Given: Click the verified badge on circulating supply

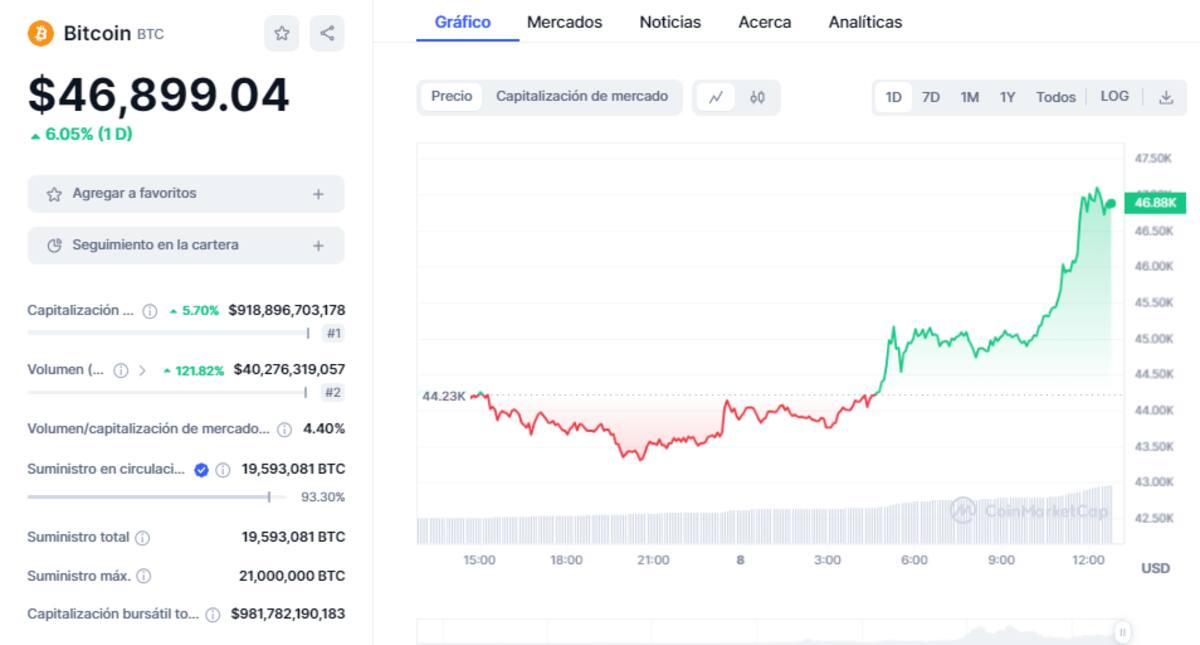Looking at the screenshot, I should click(201, 469).
